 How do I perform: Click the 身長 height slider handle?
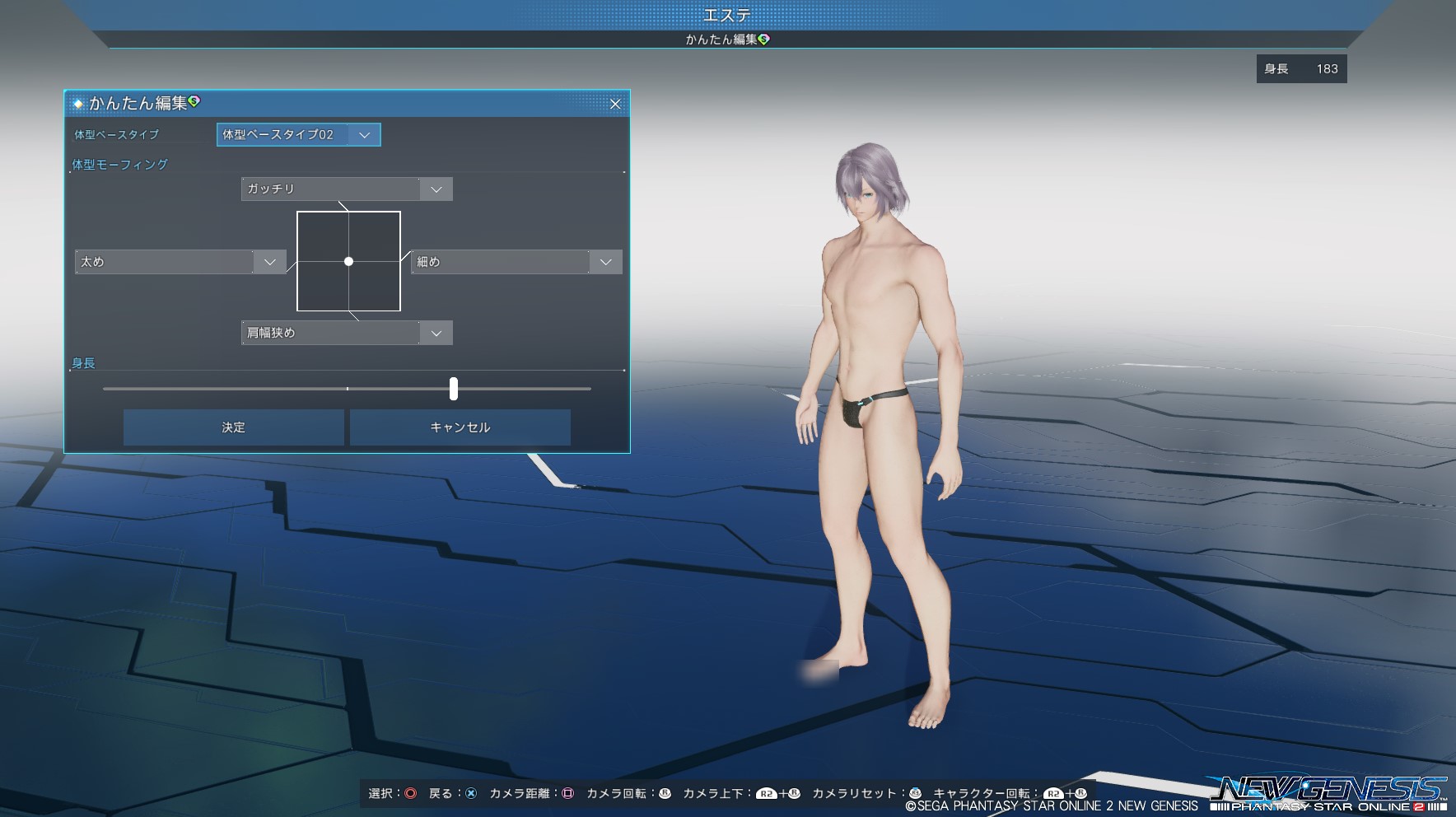coord(454,389)
